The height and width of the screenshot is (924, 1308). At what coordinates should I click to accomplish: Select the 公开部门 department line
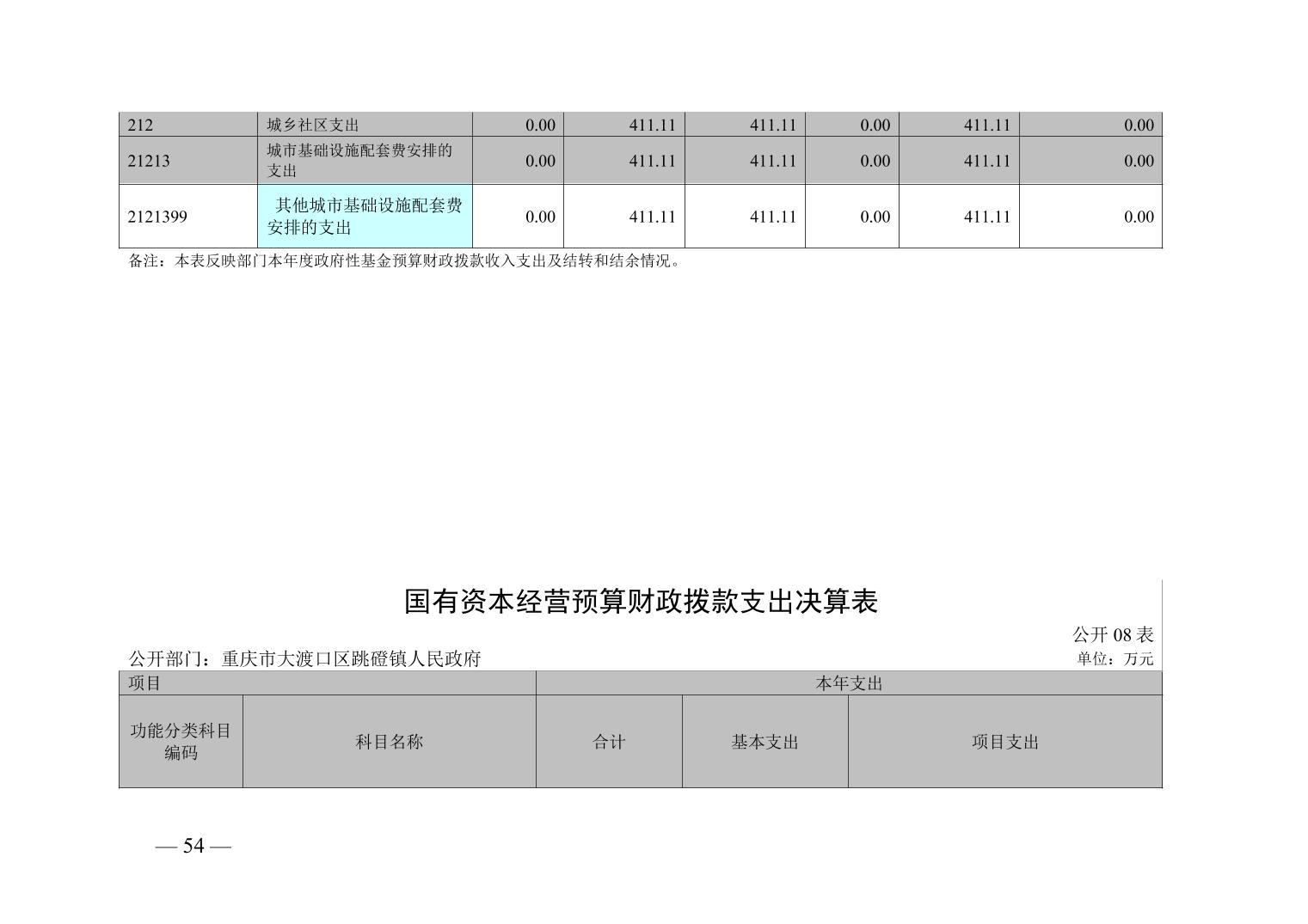[x=304, y=659]
